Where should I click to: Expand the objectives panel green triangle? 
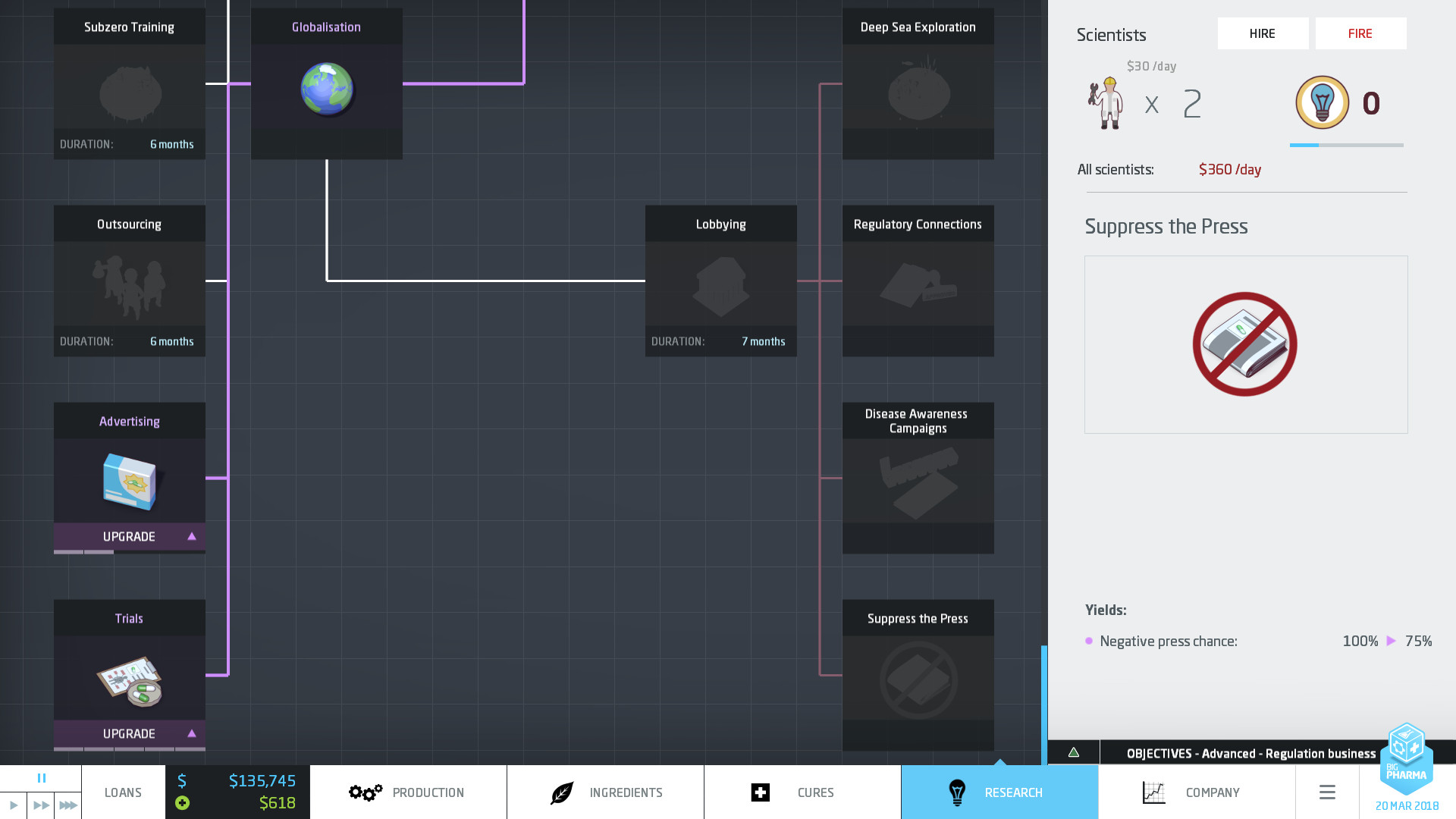[1073, 753]
